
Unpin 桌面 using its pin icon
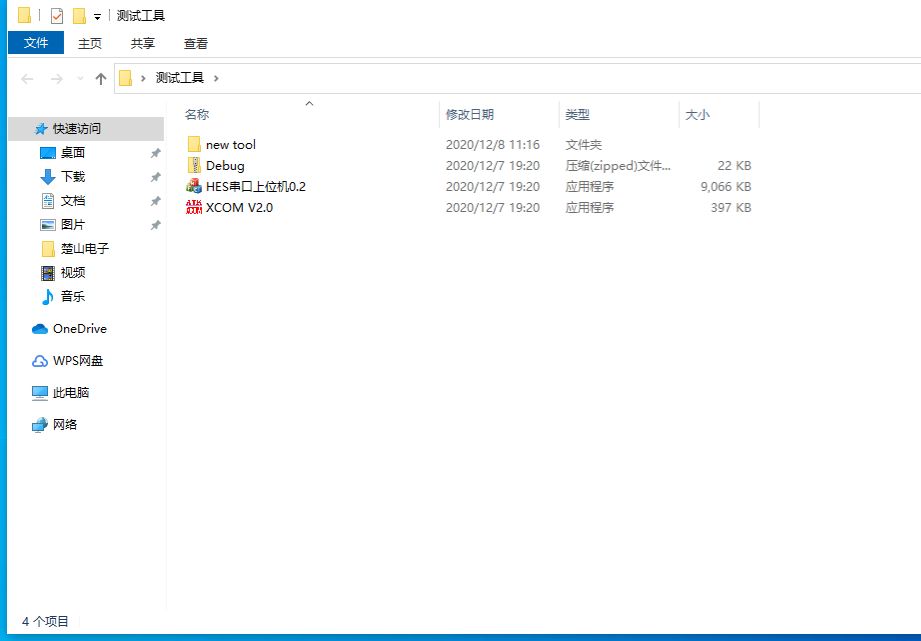156,153
